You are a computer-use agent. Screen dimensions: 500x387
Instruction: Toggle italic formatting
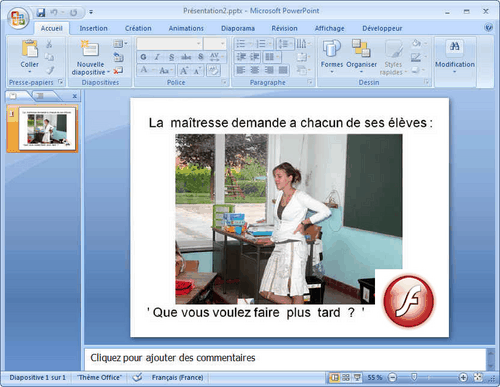pos(157,57)
